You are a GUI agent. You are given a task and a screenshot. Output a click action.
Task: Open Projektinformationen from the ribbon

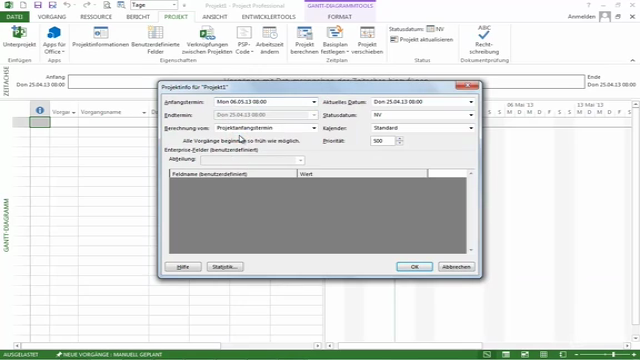tap(100, 37)
